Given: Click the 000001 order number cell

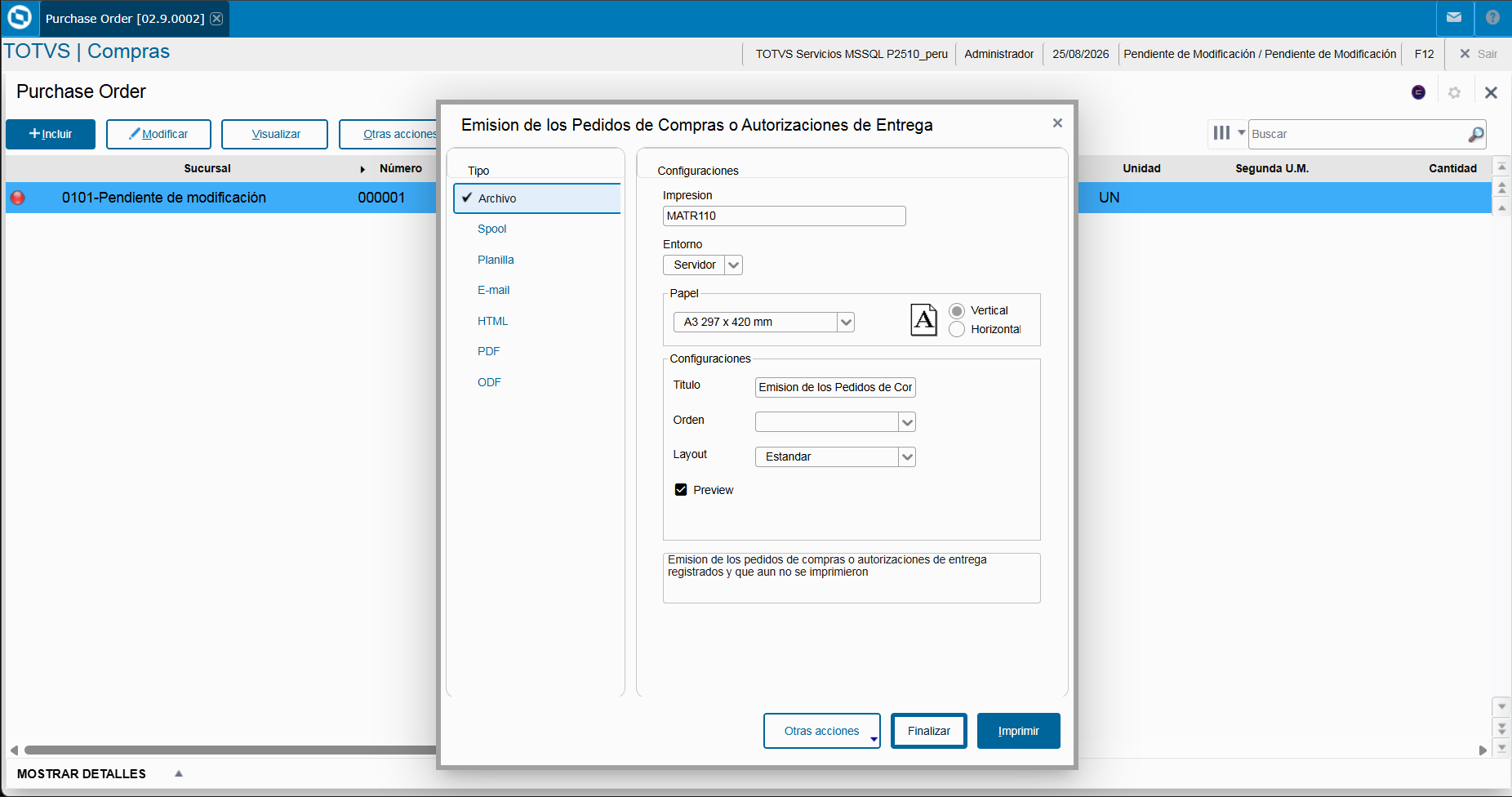Looking at the screenshot, I should (381, 198).
